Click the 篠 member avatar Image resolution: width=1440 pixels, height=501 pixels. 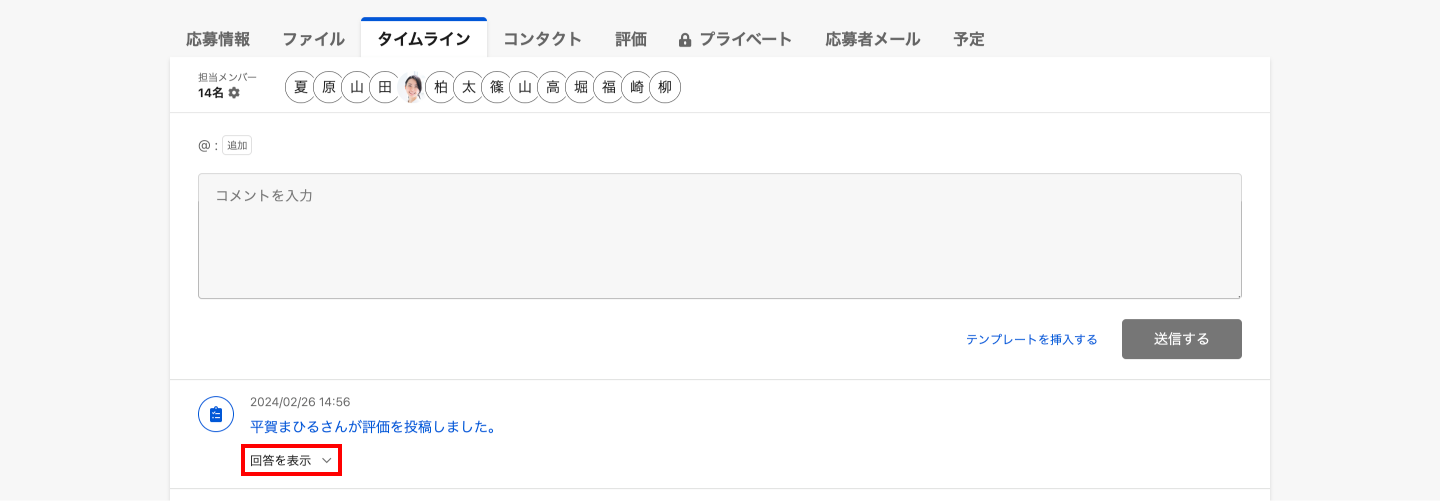[496, 88]
